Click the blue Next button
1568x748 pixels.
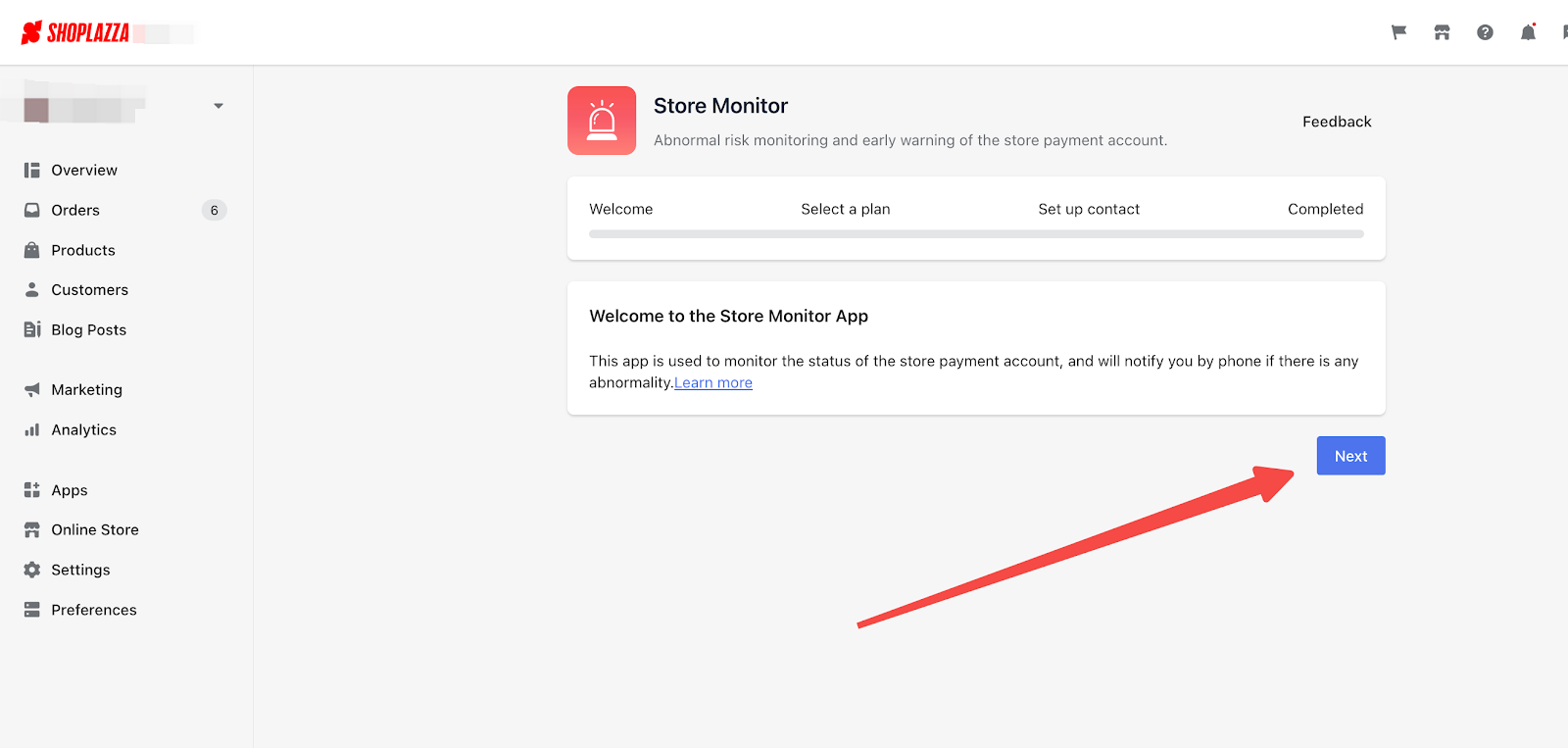click(x=1350, y=456)
